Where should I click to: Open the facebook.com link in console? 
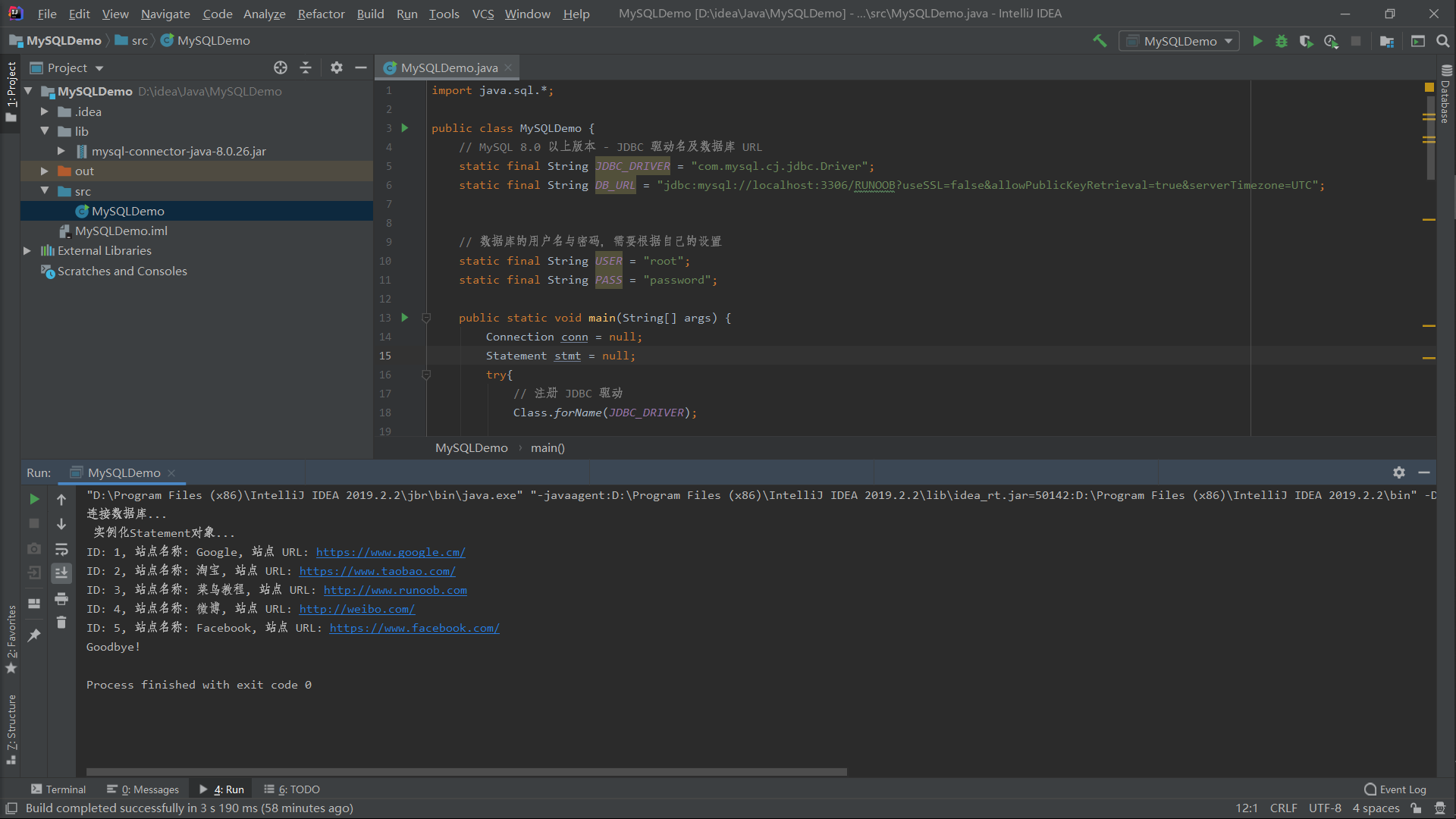[414, 628]
